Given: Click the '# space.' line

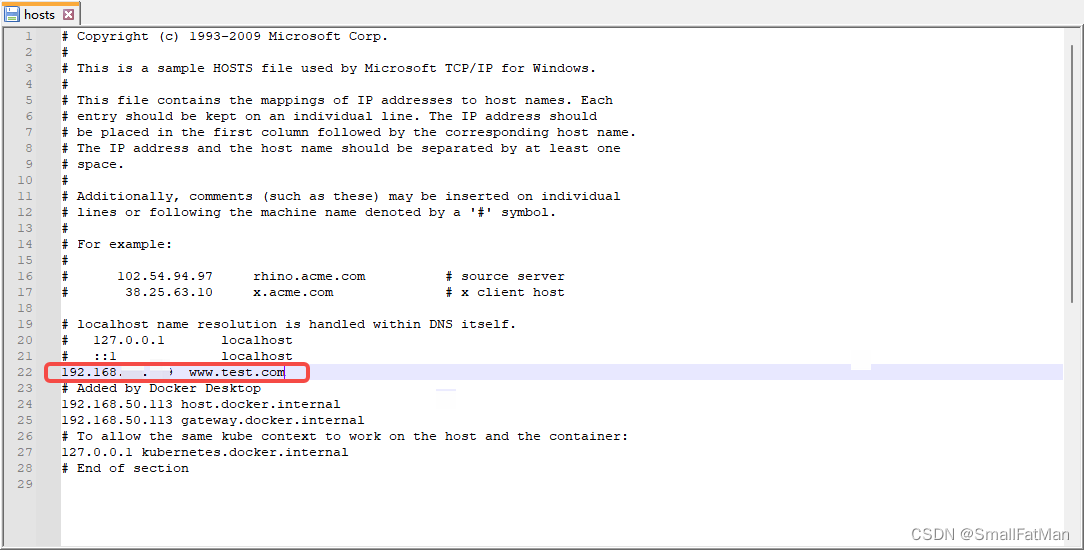Looking at the screenshot, I should 93,164.
